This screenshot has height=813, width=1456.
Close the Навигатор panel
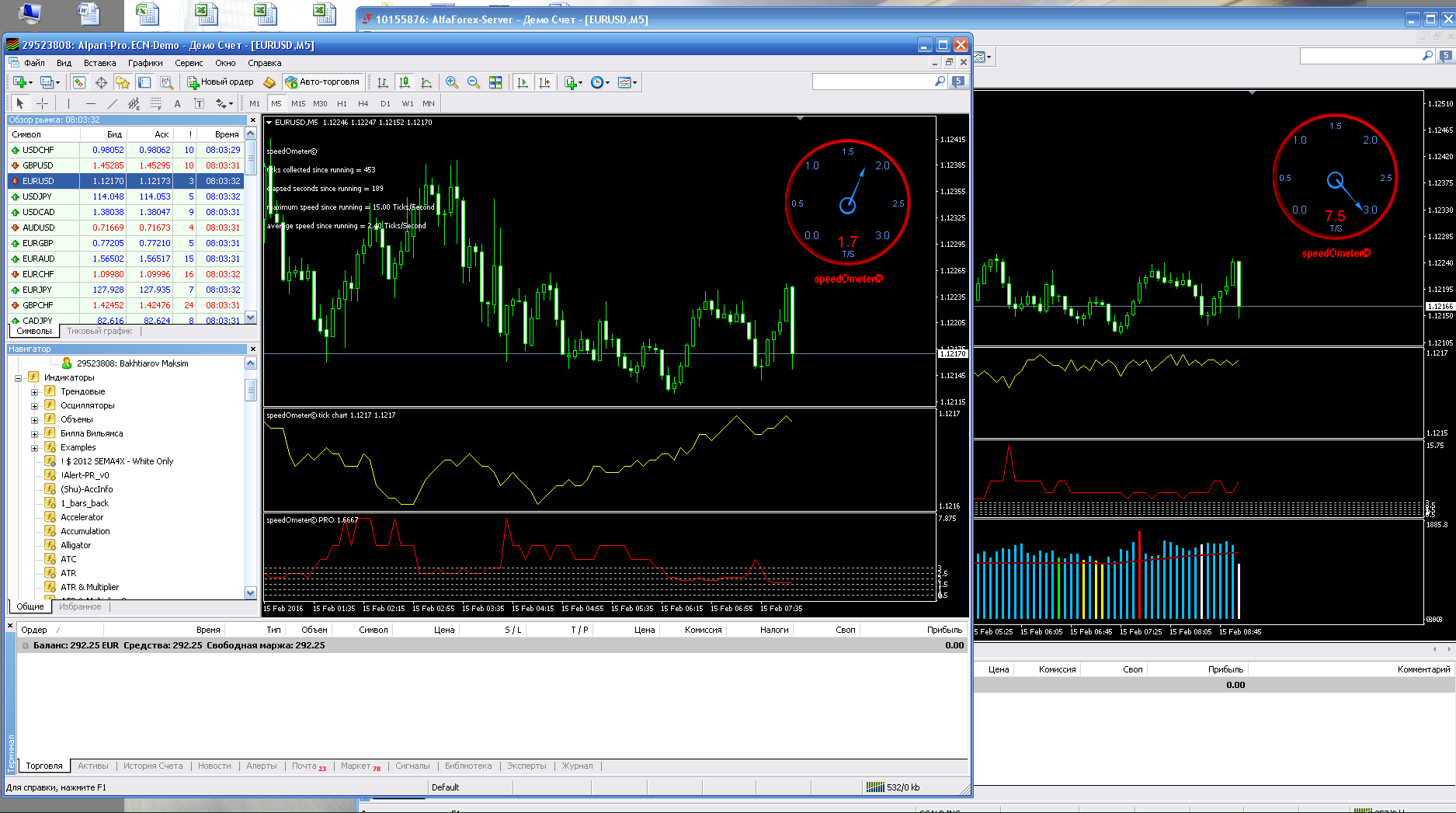[x=252, y=349]
